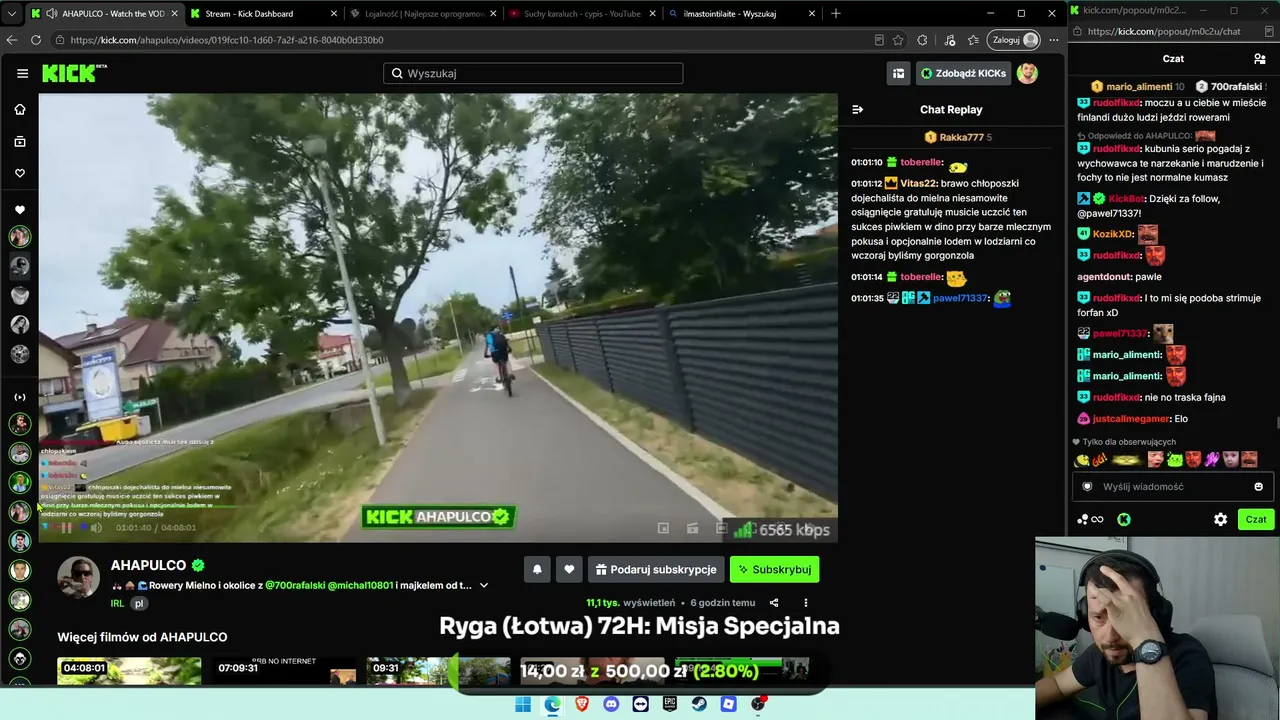1280x720 pixels.
Task: Expand the stream title description chevron
Action: (484, 586)
